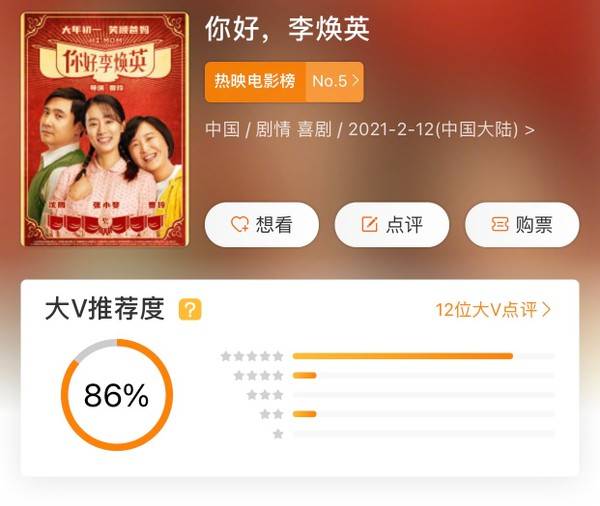The width and height of the screenshot is (600, 506).
Task: Tap the 点评 review button
Action: [x=392, y=225]
